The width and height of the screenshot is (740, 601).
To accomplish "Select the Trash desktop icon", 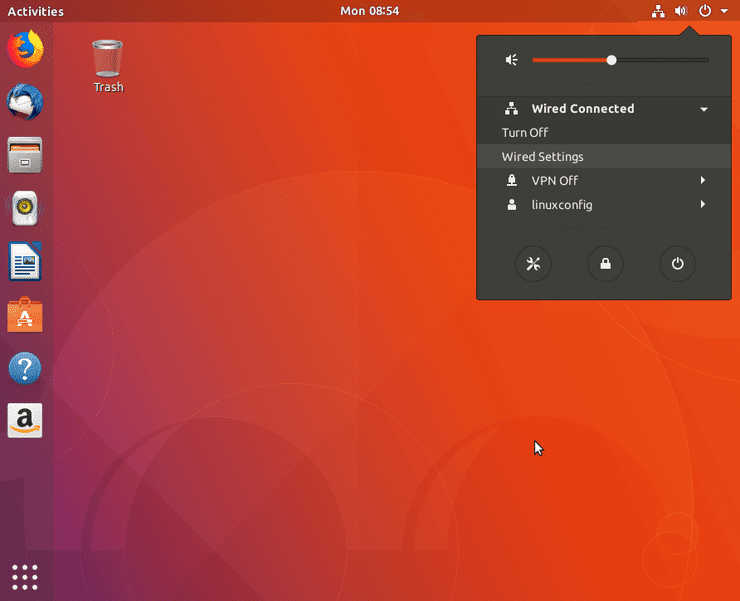I will [108, 58].
